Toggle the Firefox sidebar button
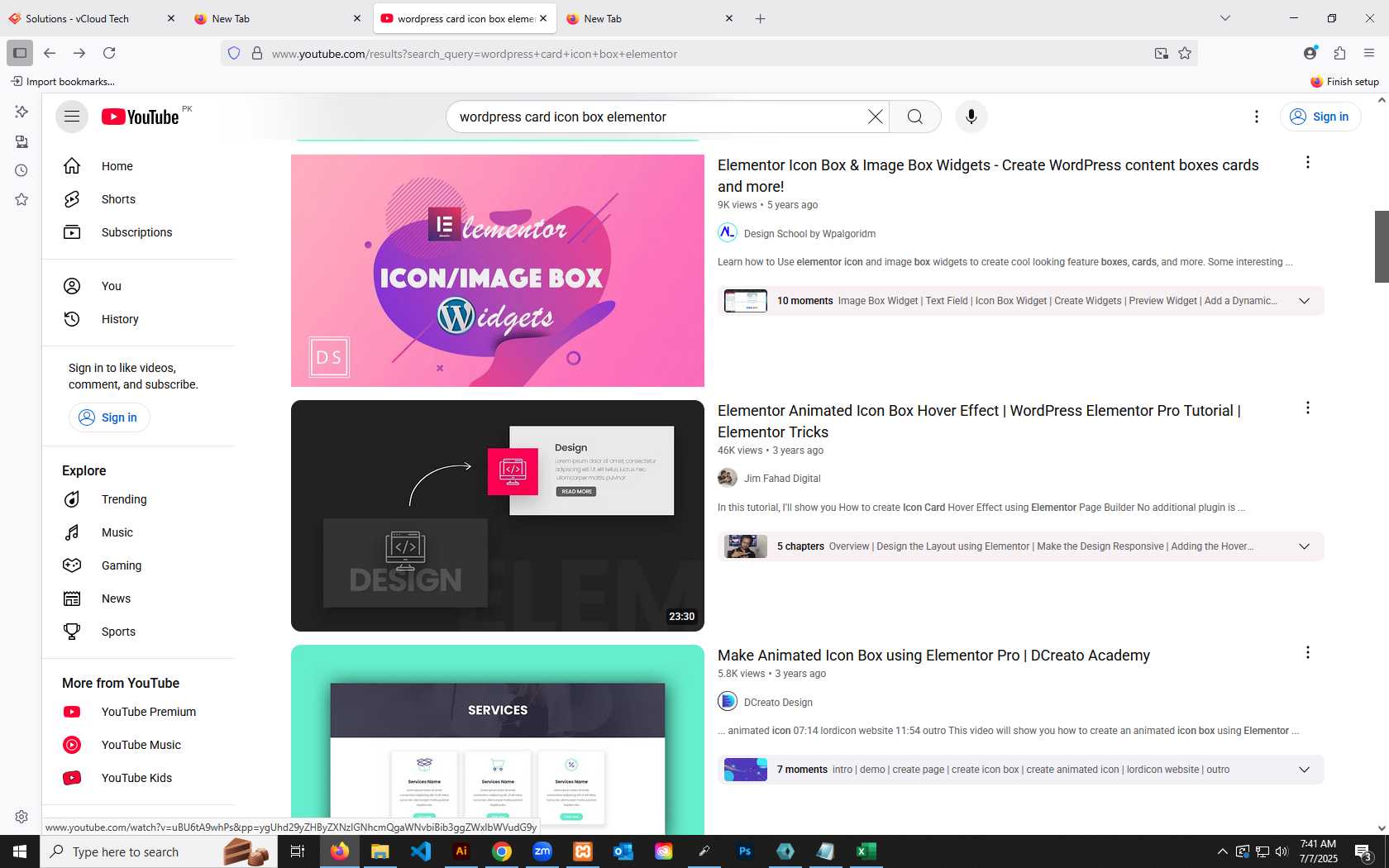 20,53
